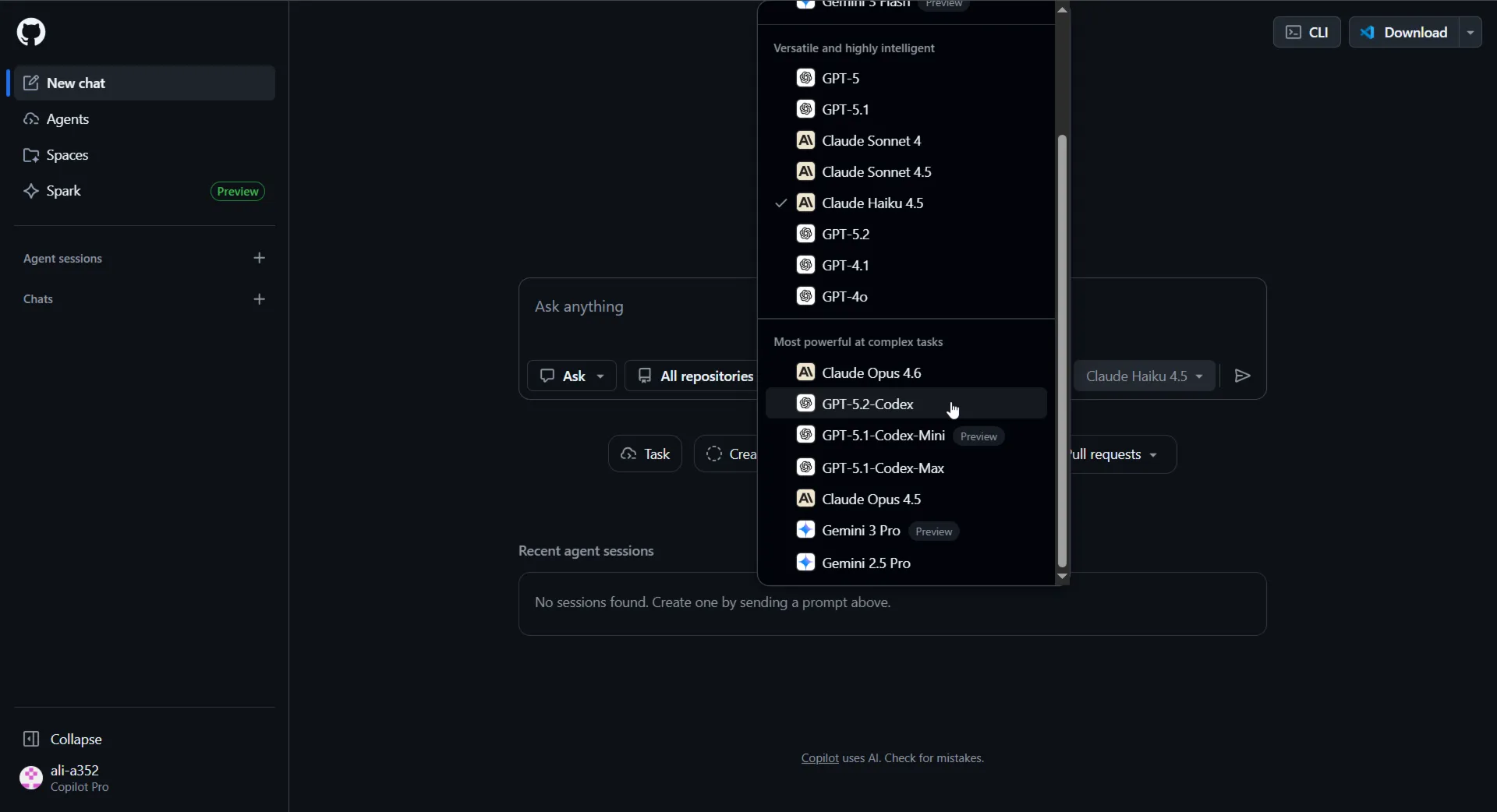This screenshot has width=1497, height=812.
Task: Click the ali-a352 profile avatar
Action: [31, 778]
